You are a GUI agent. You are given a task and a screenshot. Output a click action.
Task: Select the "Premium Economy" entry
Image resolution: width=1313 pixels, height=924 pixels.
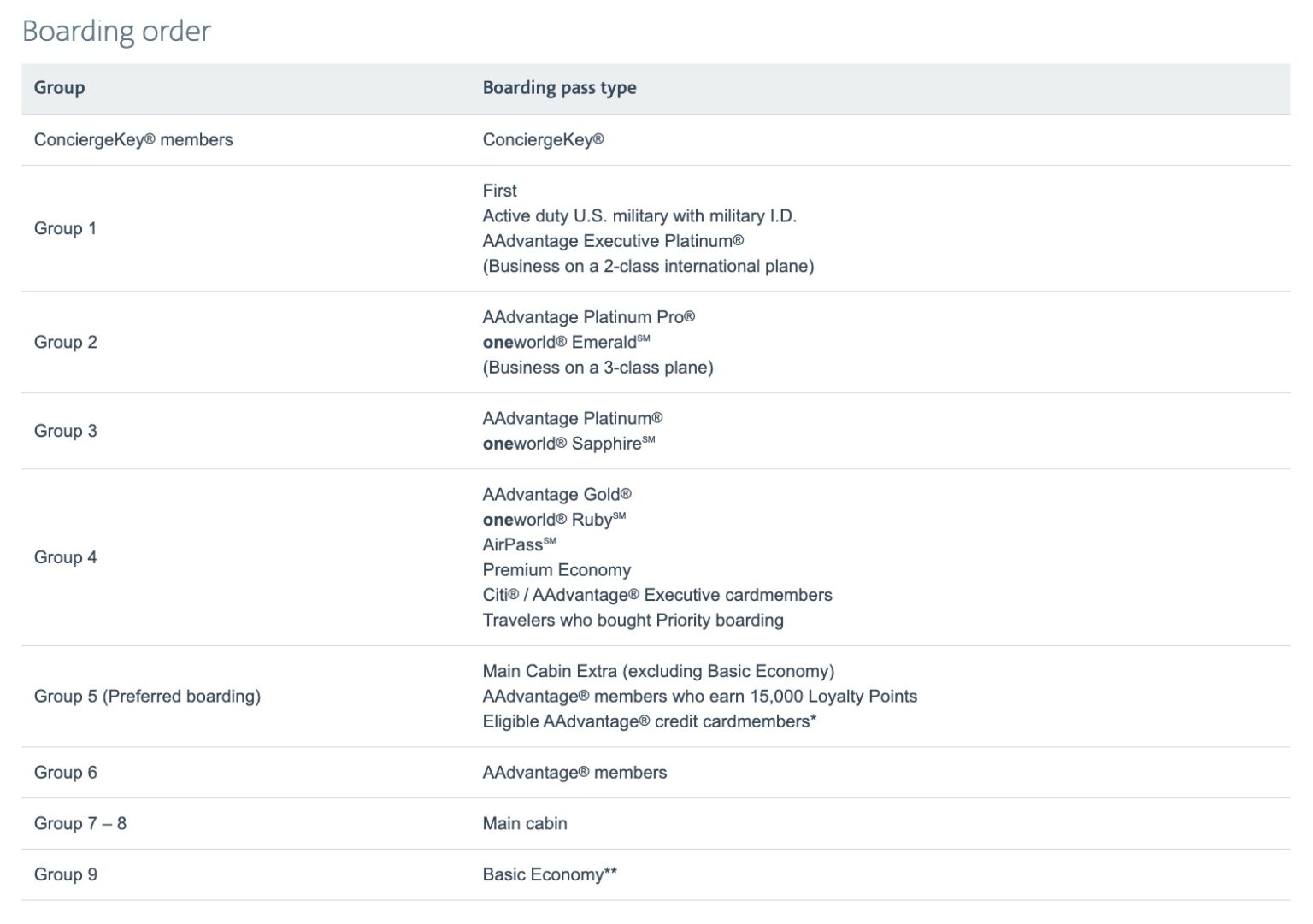tap(556, 570)
